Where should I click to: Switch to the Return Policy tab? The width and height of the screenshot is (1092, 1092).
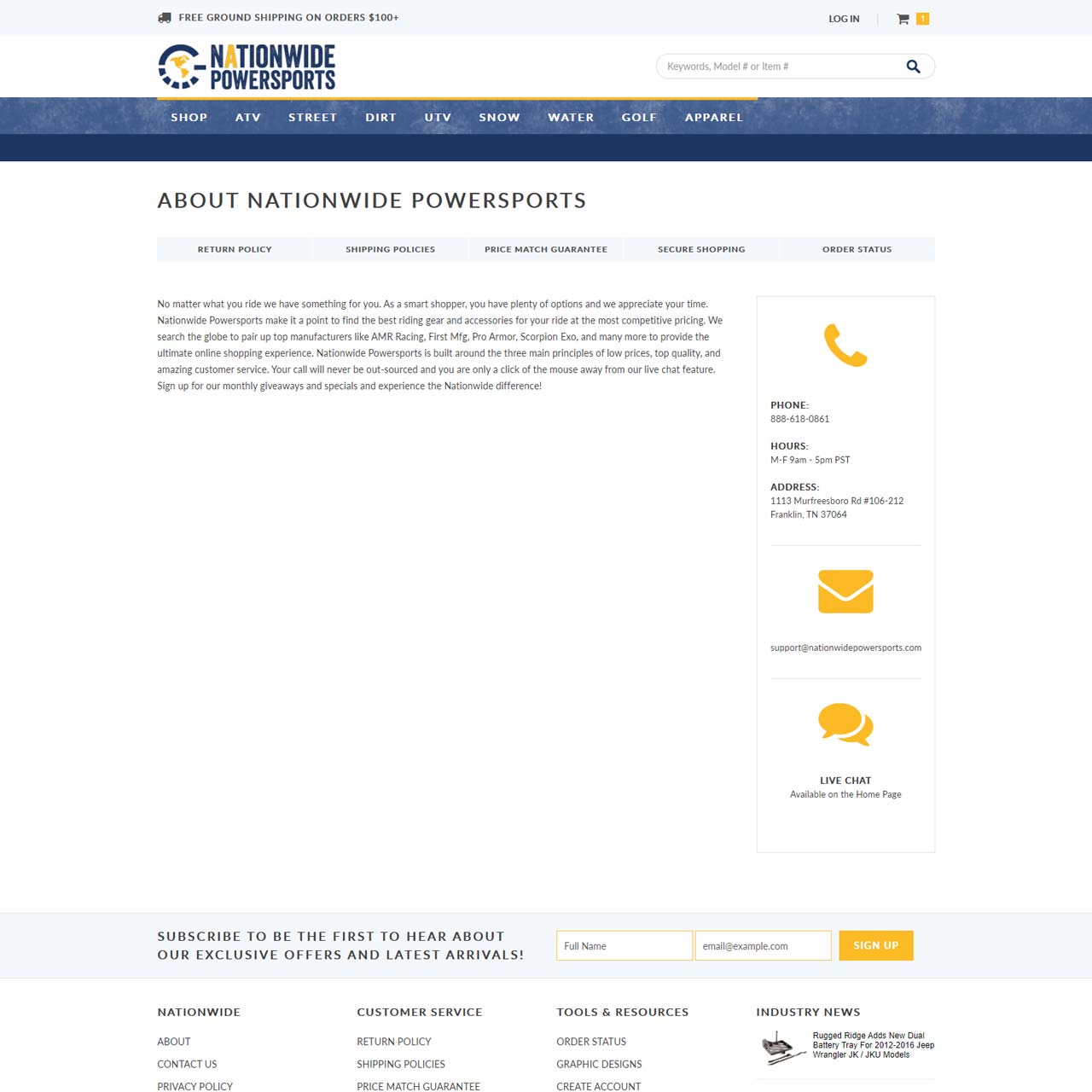click(x=235, y=249)
